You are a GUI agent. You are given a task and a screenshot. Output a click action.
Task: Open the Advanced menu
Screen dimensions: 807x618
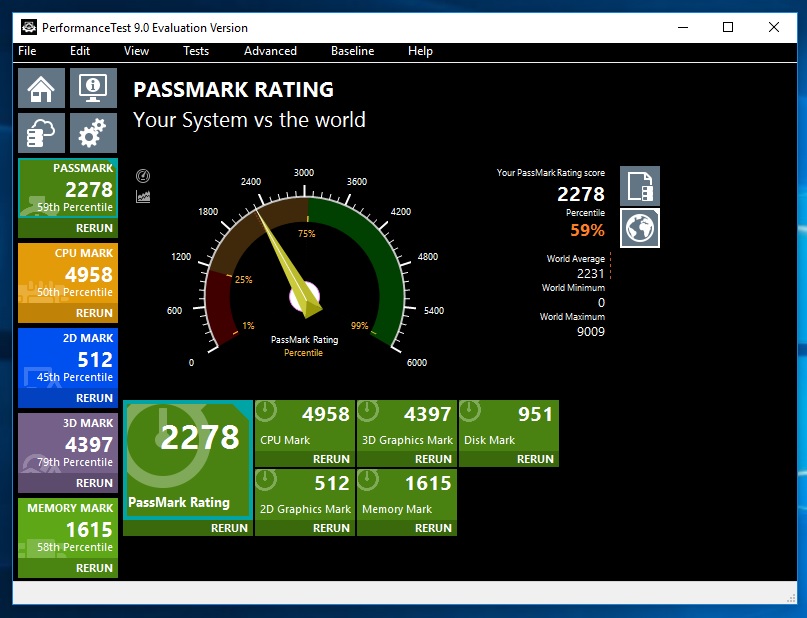[x=270, y=51]
